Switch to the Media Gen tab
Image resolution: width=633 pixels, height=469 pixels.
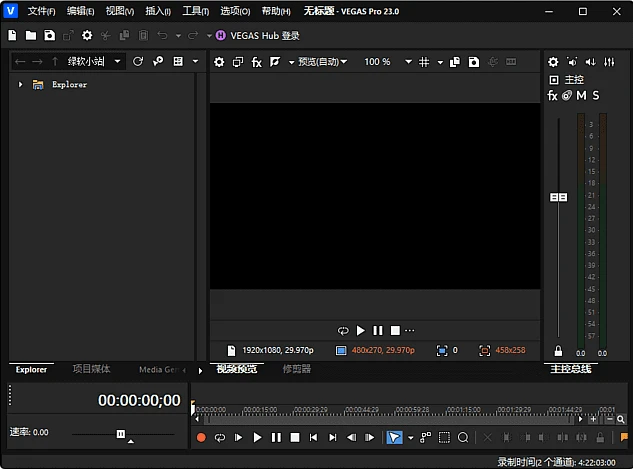tap(159, 369)
